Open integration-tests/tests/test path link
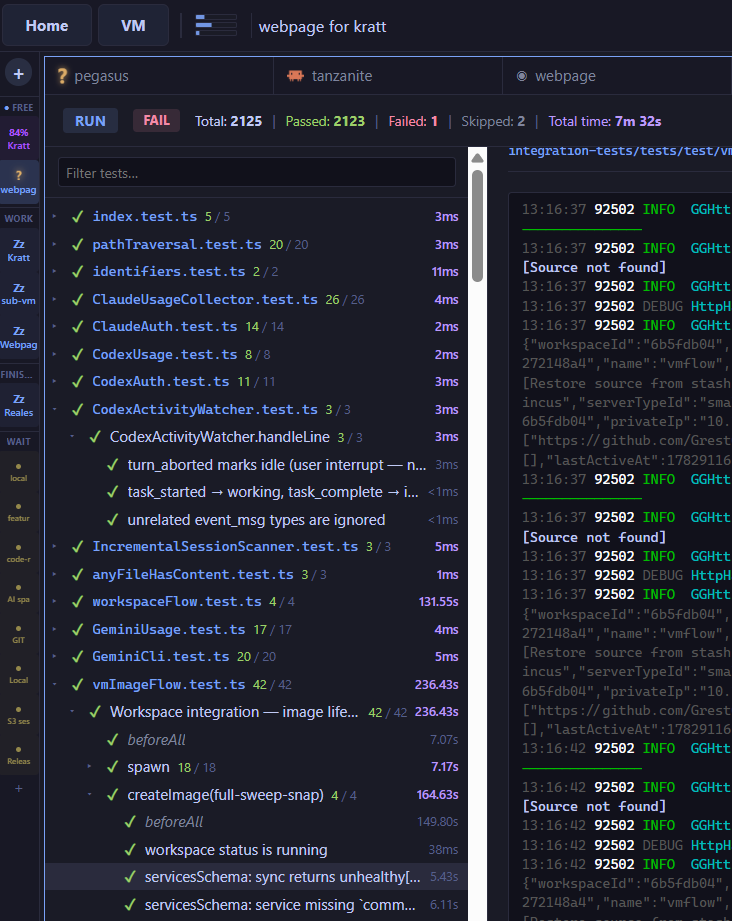 pyautogui.click(x=620, y=151)
